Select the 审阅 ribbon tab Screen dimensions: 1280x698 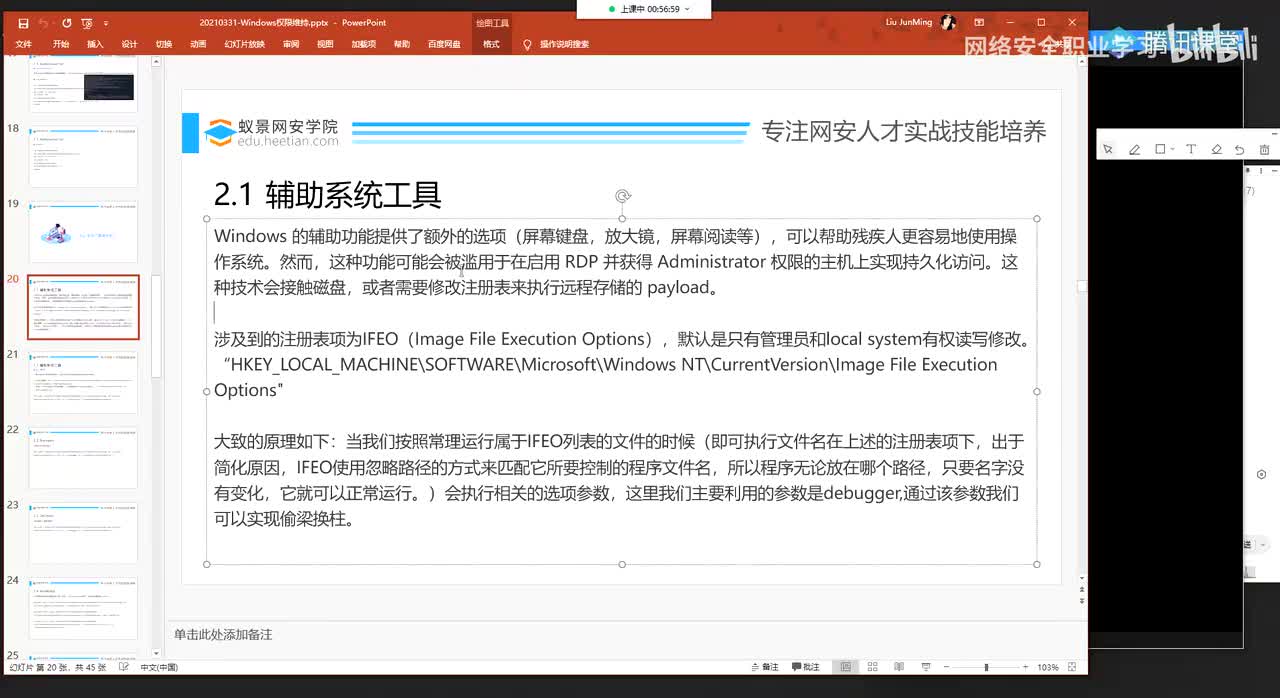291,44
